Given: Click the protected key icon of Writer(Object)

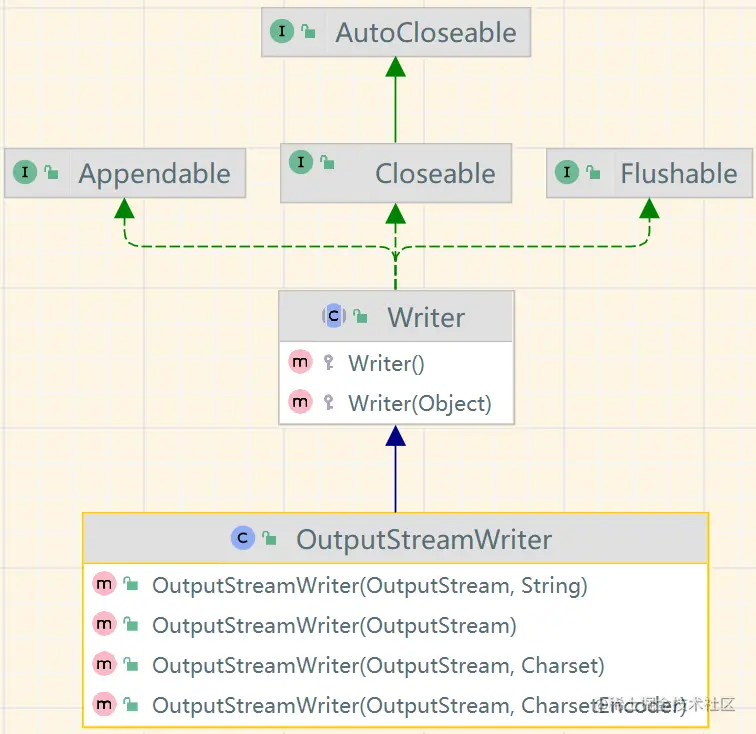Looking at the screenshot, I should pyautogui.click(x=329, y=402).
